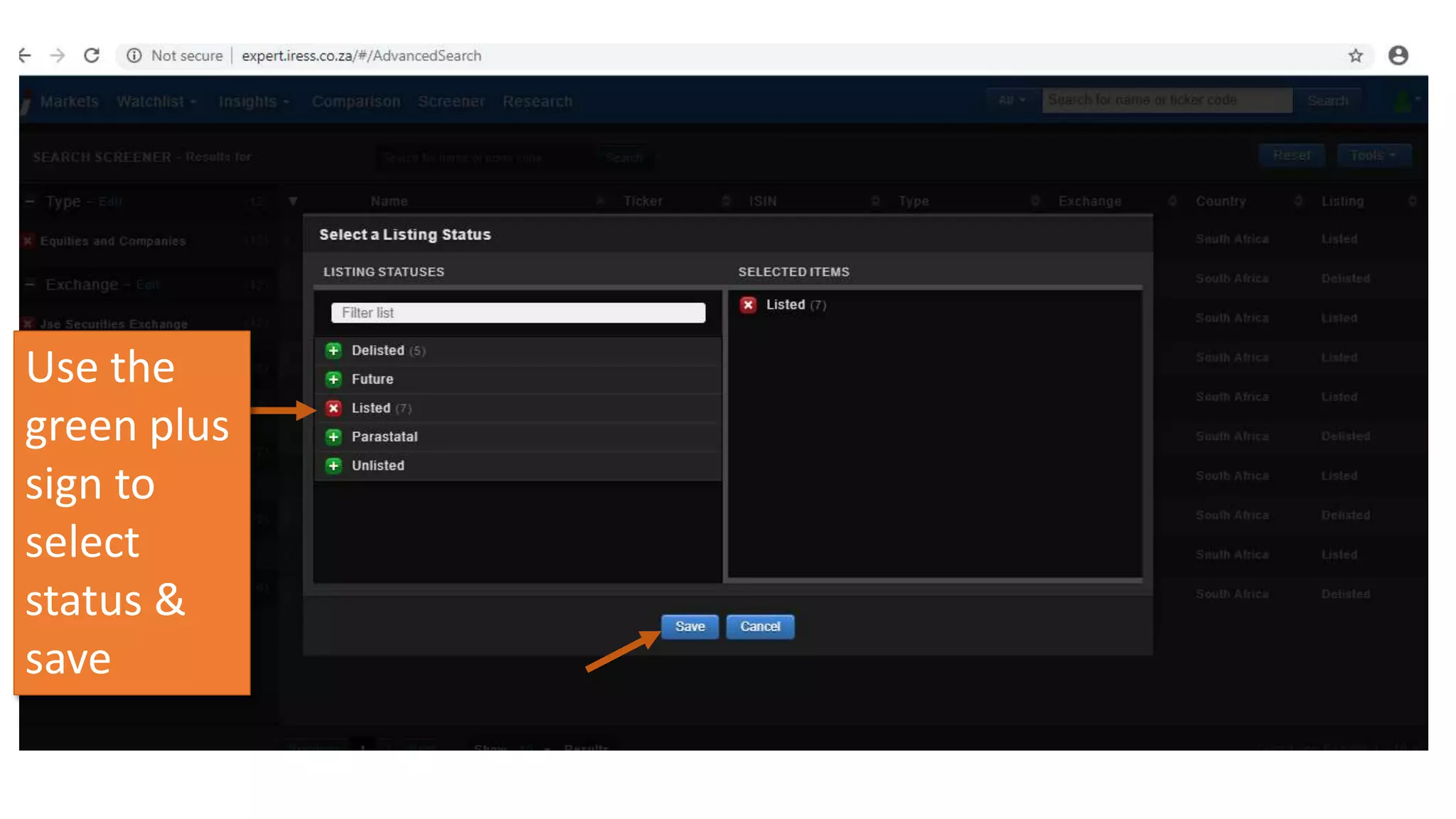Click the Reset button
This screenshot has width=1456, height=819.
pyautogui.click(x=1291, y=156)
